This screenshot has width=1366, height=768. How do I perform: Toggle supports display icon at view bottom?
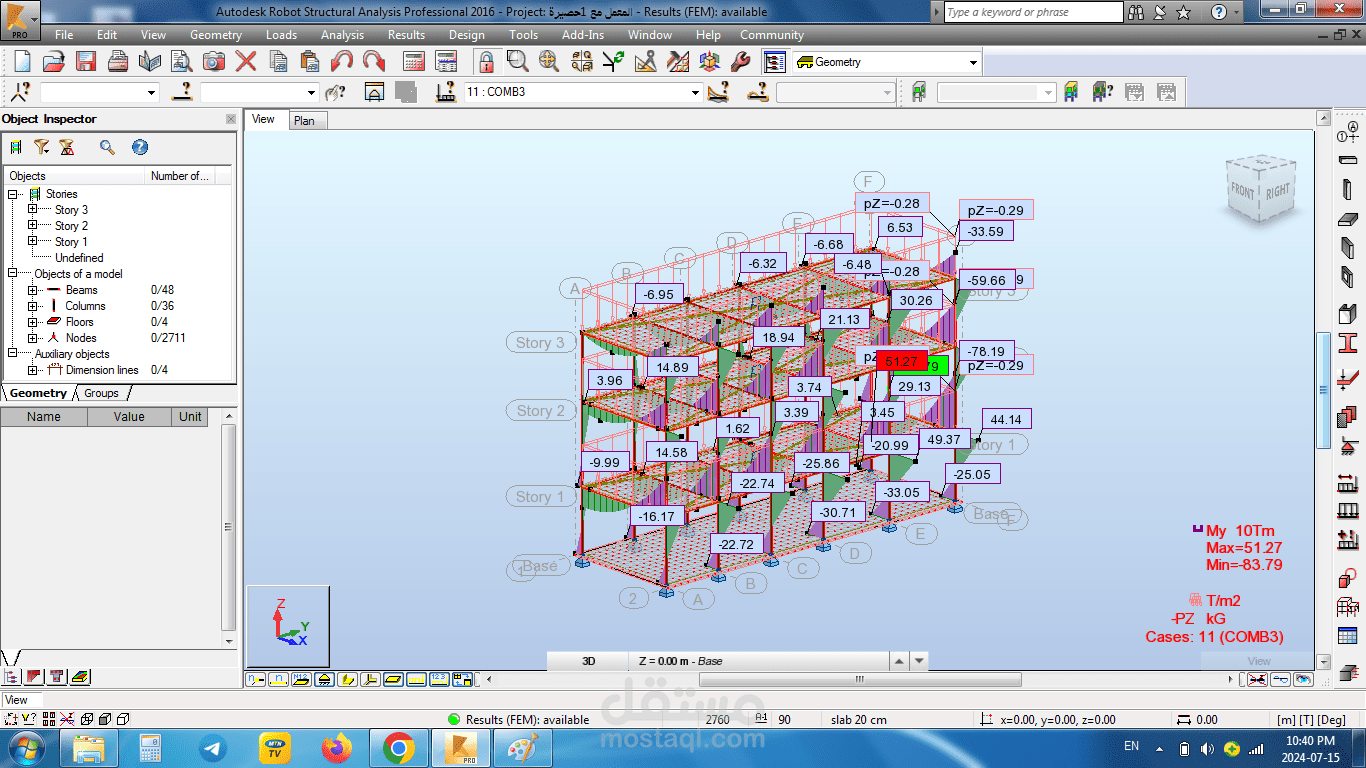pos(324,679)
